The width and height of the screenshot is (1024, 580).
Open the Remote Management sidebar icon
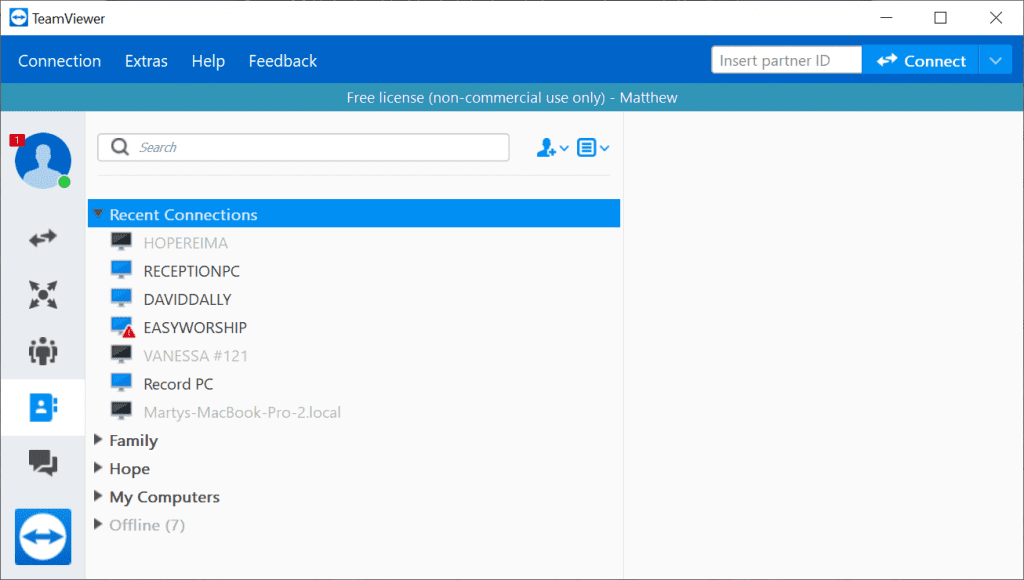tap(43, 295)
